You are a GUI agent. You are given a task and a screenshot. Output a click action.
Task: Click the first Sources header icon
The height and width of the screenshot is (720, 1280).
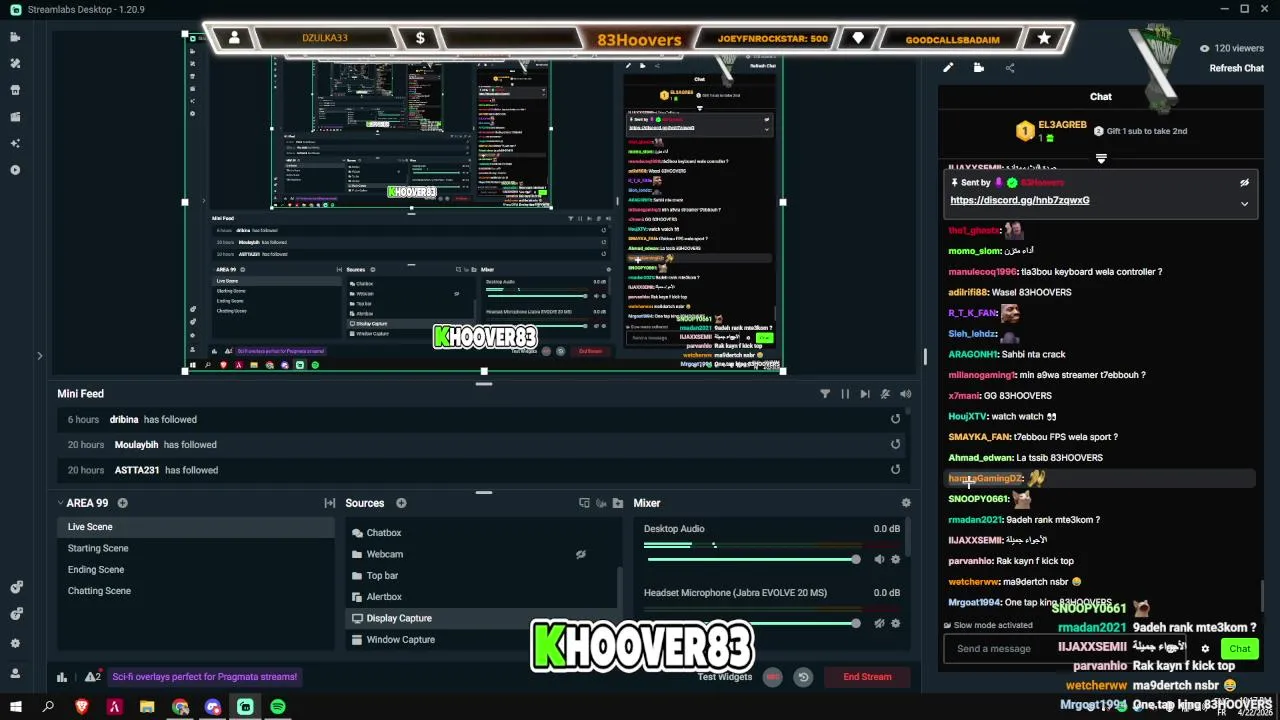[x=585, y=503]
